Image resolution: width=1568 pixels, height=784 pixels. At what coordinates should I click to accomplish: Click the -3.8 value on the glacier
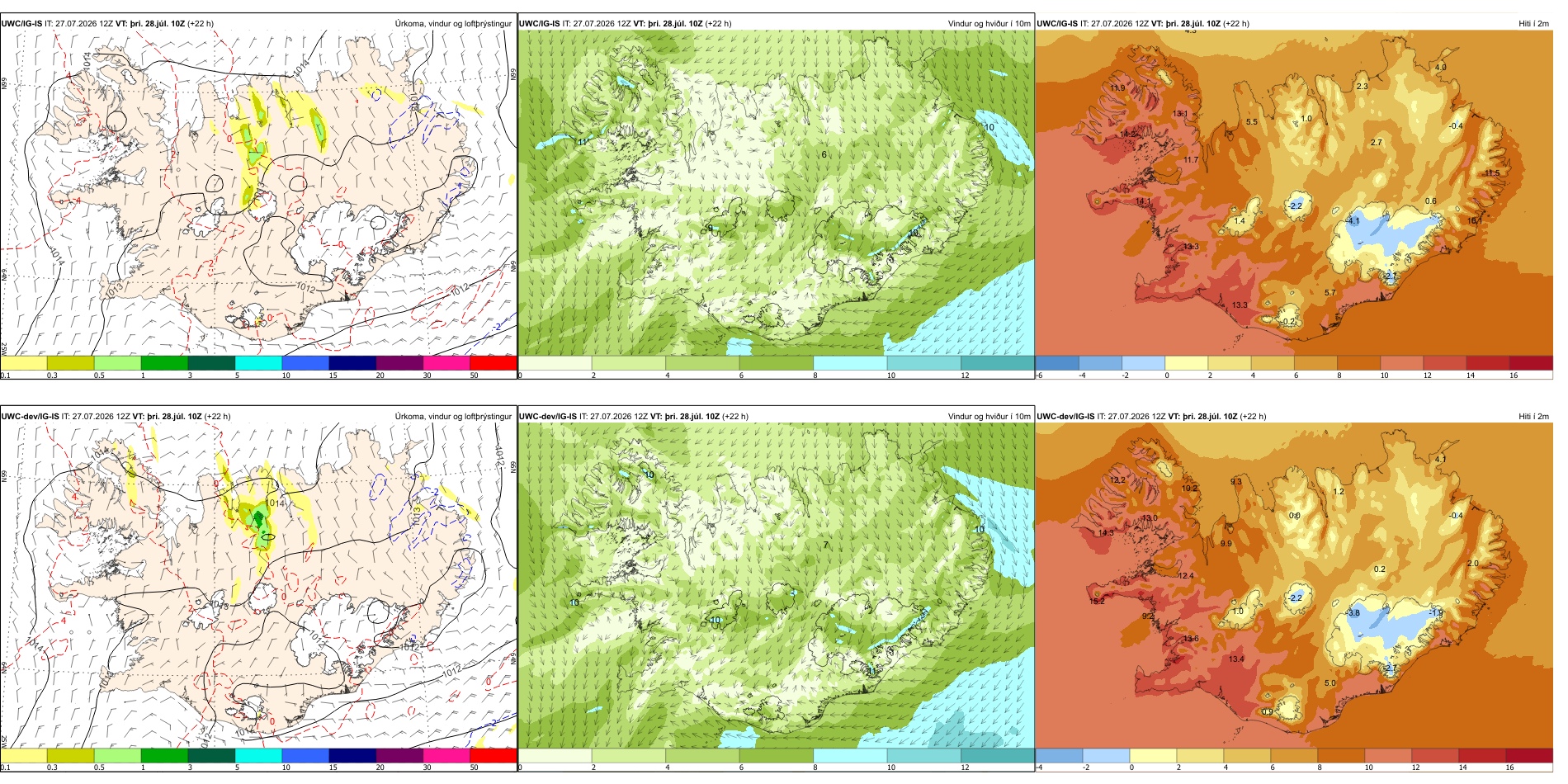(1353, 613)
